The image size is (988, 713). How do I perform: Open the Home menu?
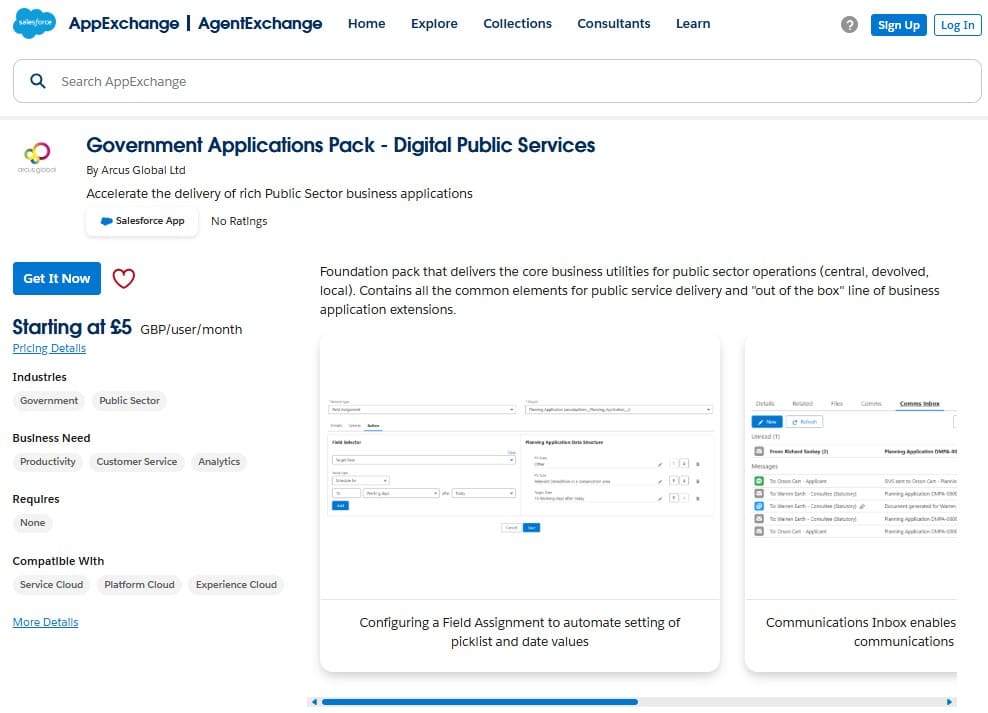[x=367, y=23]
